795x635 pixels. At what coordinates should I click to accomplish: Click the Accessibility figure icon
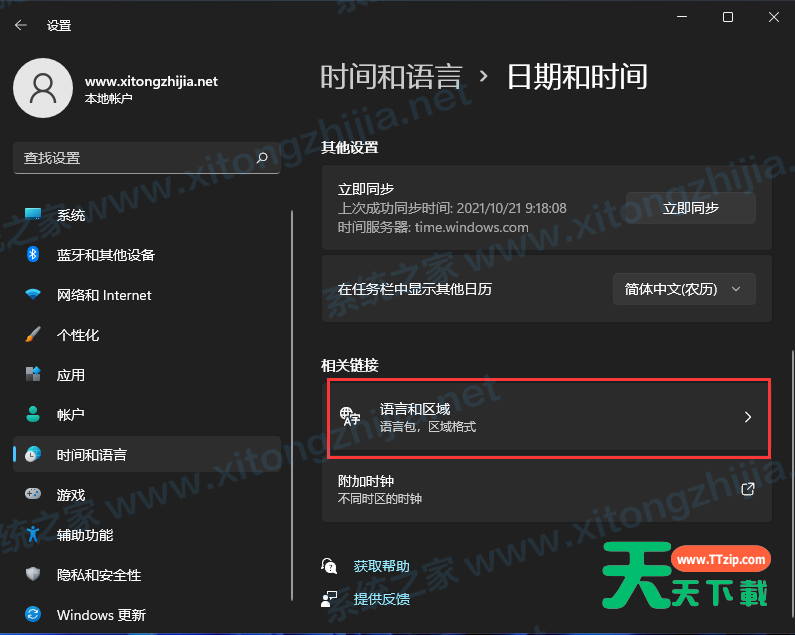pyautogui.click(x=33, y=534)
